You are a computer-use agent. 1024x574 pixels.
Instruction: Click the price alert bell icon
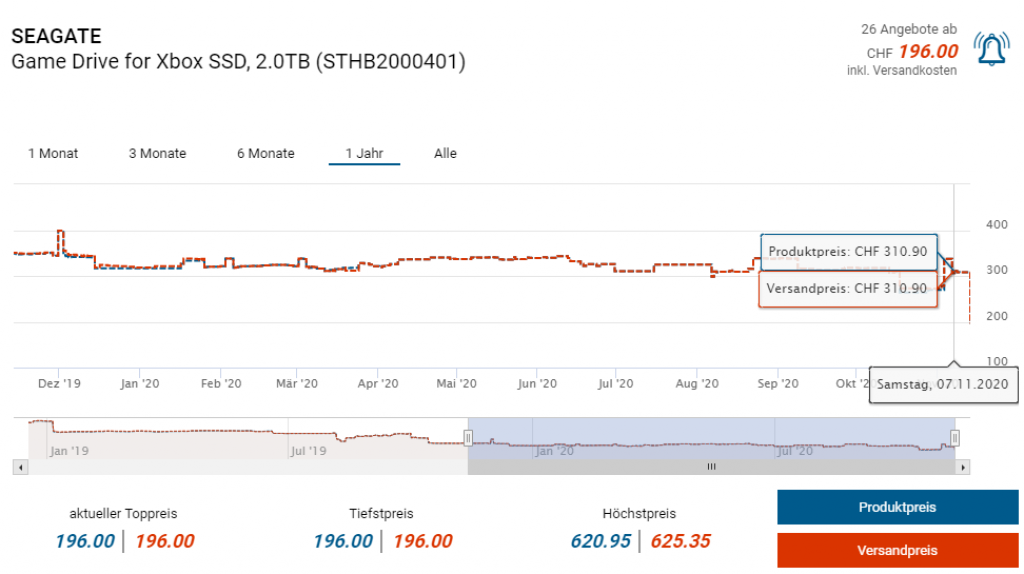(991, 50)
